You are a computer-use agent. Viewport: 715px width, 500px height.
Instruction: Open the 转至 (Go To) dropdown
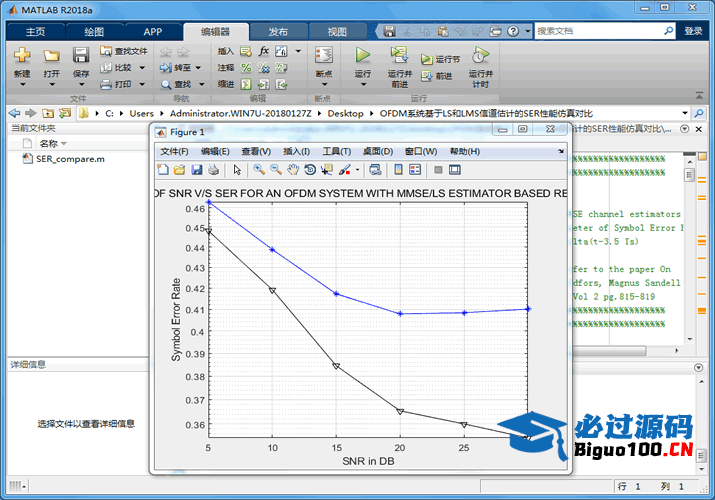tap(198, 67)
